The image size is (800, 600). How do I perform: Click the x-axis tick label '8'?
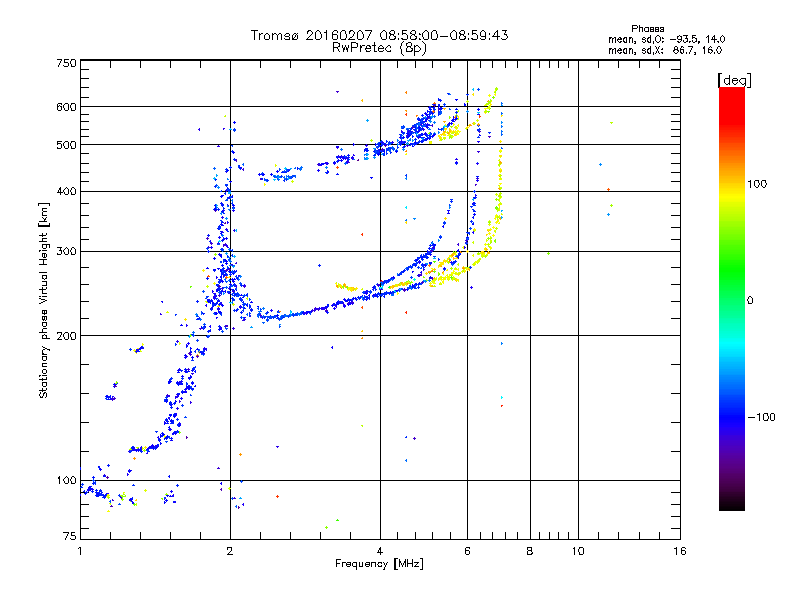(x=530, y=551)
